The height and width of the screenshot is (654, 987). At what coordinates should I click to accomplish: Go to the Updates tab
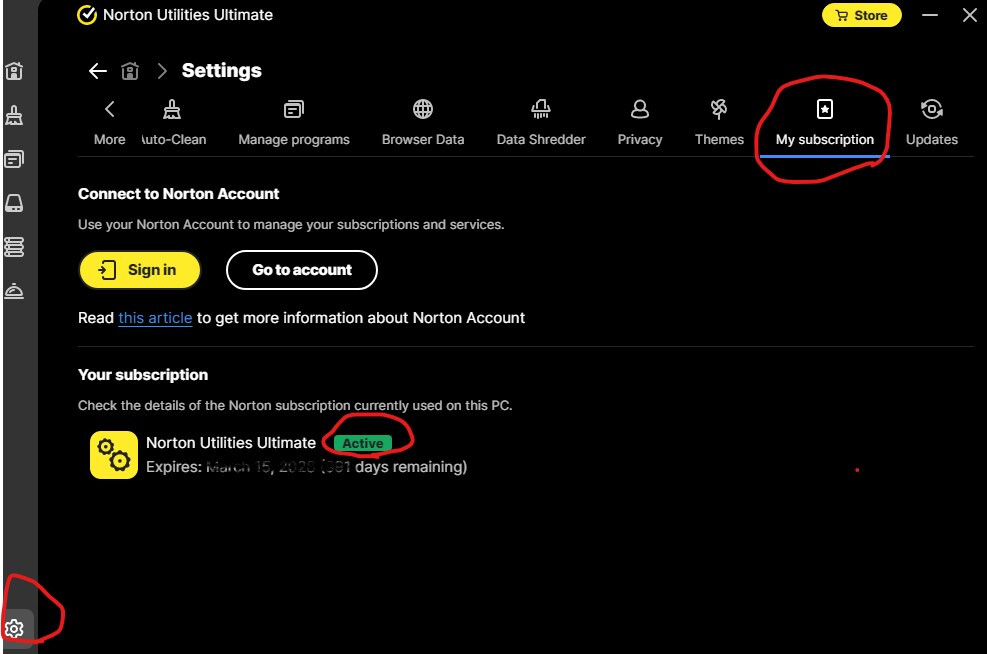931,122
